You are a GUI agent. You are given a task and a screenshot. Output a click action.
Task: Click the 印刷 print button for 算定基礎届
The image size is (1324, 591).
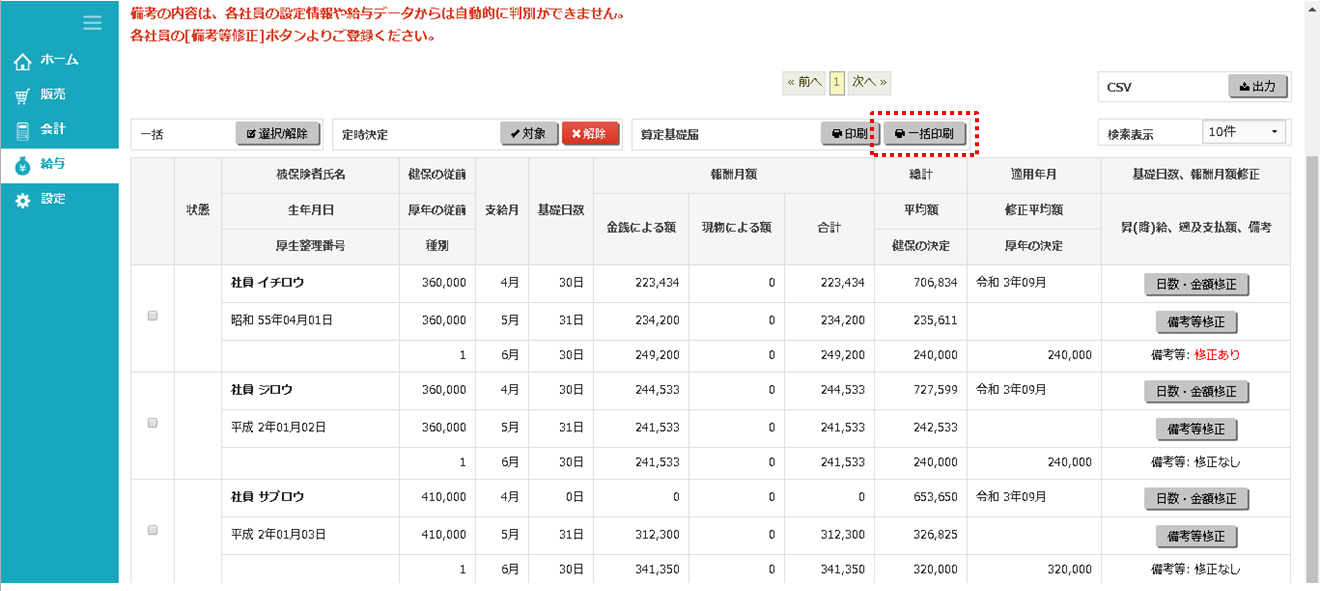(x=849, y=134)
